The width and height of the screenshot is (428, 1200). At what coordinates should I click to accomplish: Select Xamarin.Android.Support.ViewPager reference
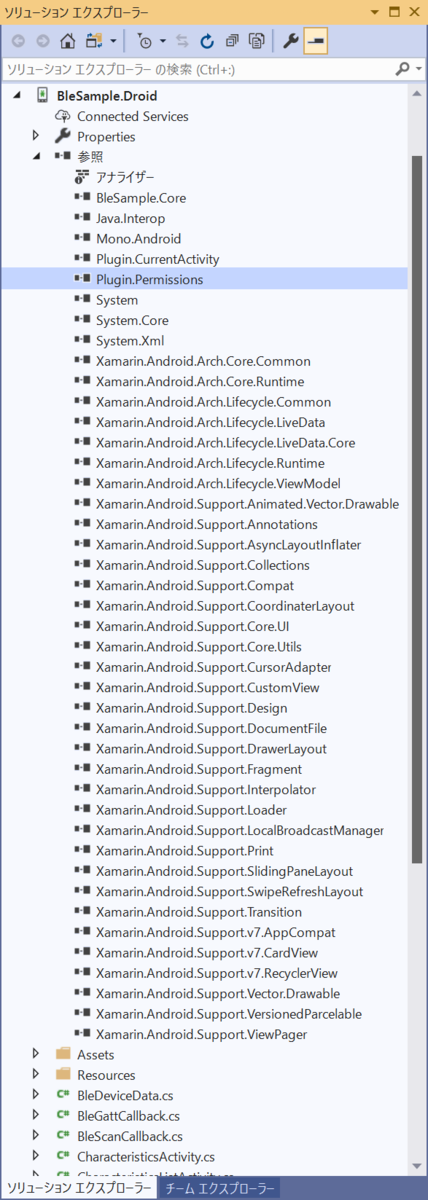(x=201, y=1034)
